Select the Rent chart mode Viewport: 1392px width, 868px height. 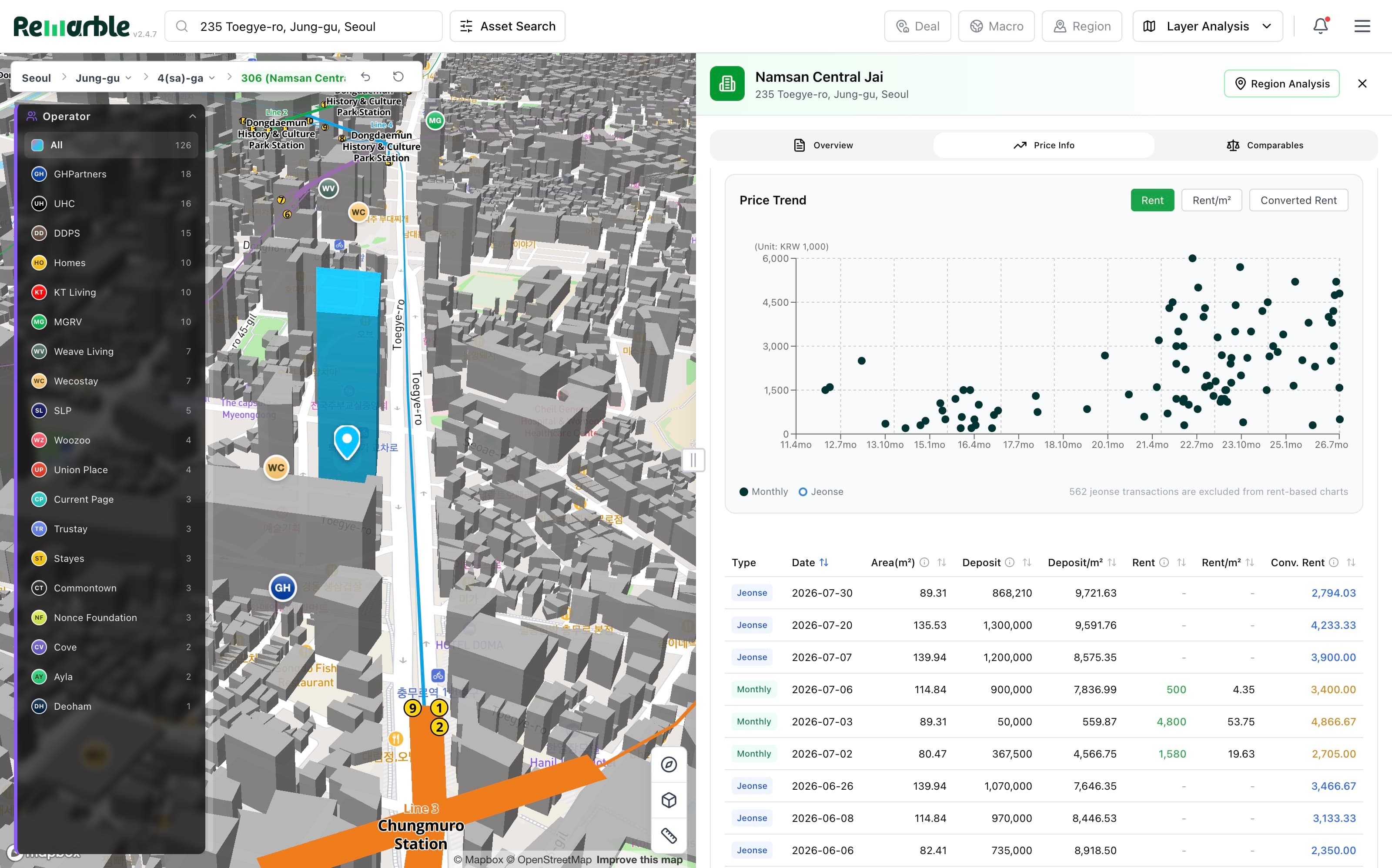pos(1152,200)
